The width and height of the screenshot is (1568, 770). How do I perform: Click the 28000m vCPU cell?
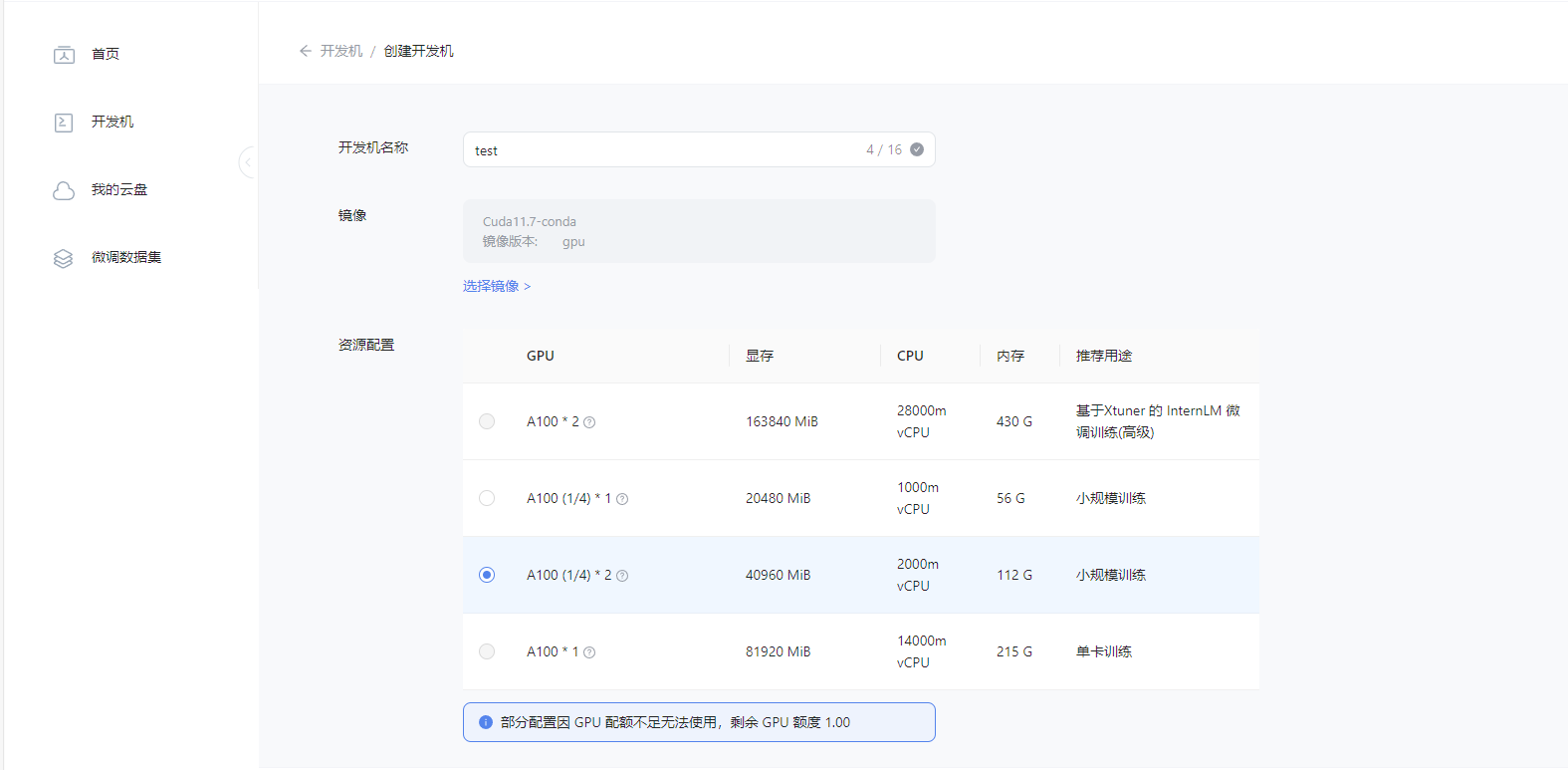click(922, 421)
